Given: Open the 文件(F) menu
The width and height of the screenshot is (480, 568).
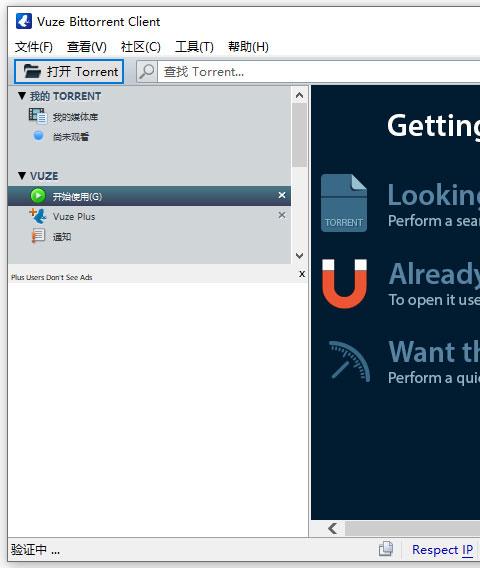Looking at the screenshot, I should tap(34, 47).
